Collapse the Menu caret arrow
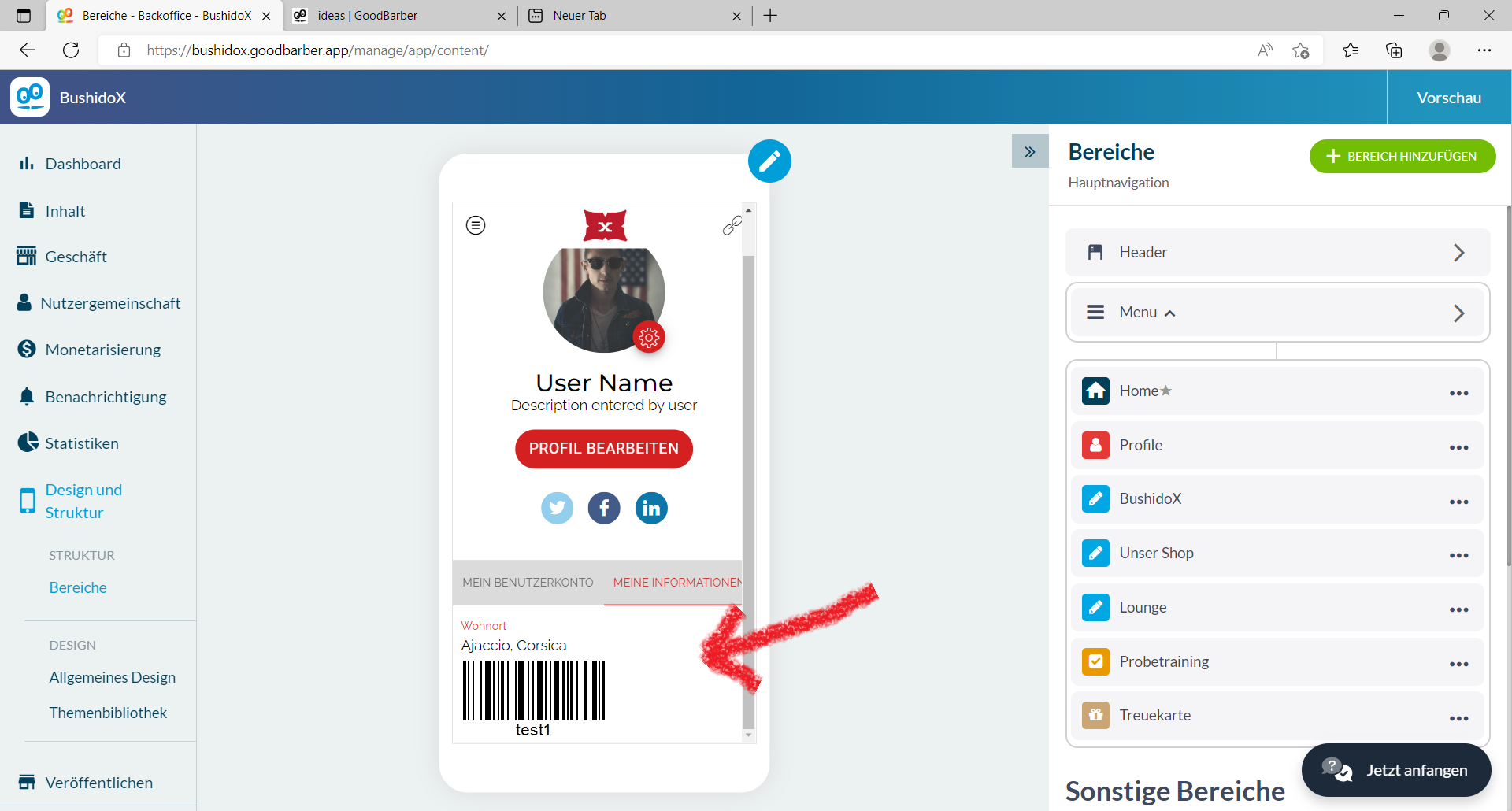Screen dimensions: 1512x811 [x=1170, y=313]
